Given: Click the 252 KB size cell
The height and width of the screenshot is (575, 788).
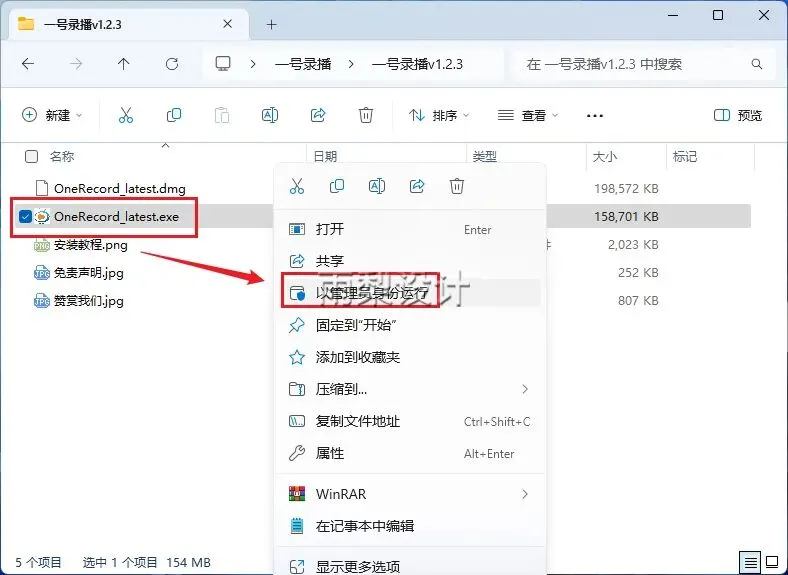Looking at the screenshot, I should 638,273.
